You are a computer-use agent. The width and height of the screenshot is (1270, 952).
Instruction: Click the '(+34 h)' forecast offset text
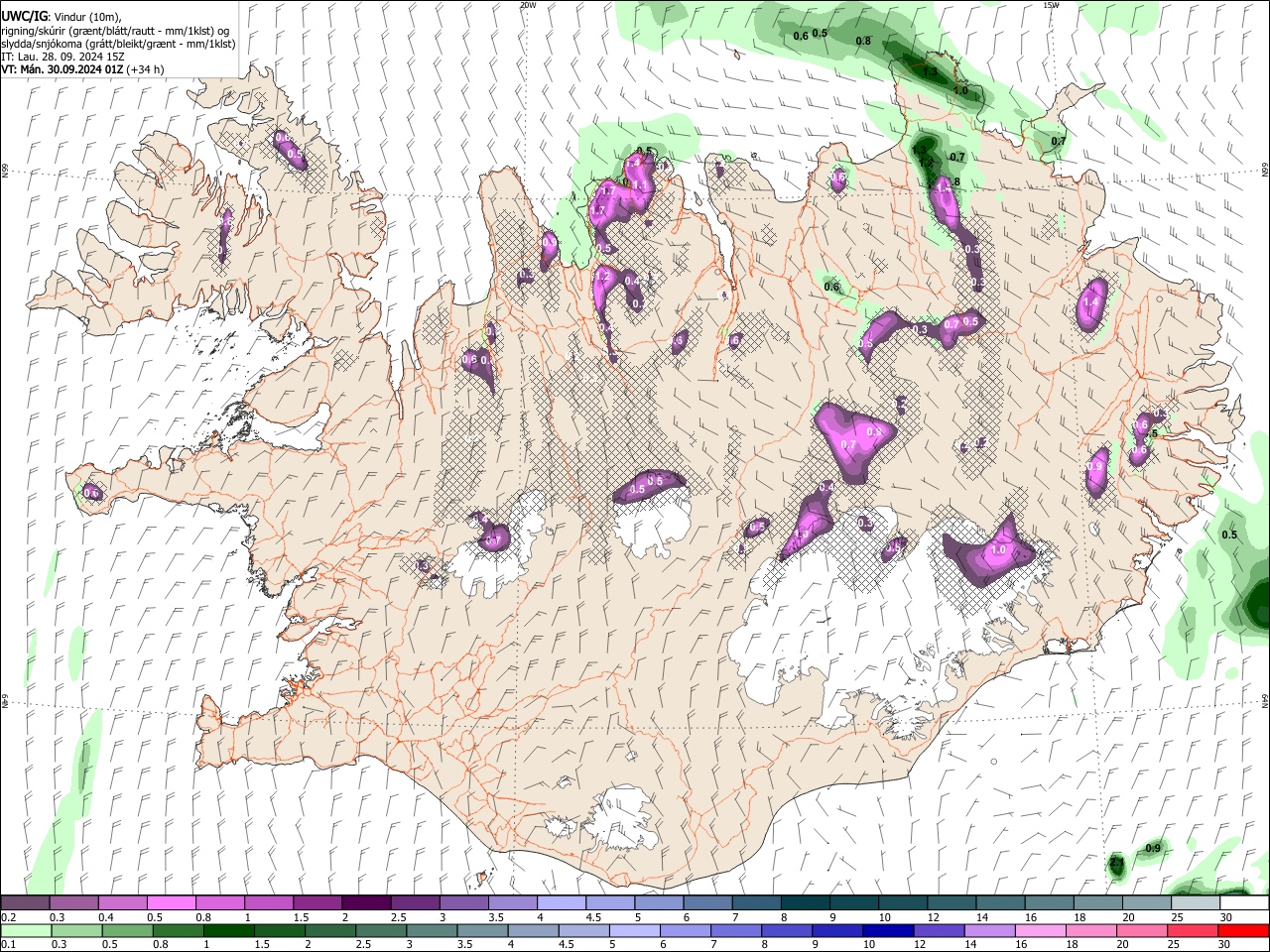click(x=146, y=69)
